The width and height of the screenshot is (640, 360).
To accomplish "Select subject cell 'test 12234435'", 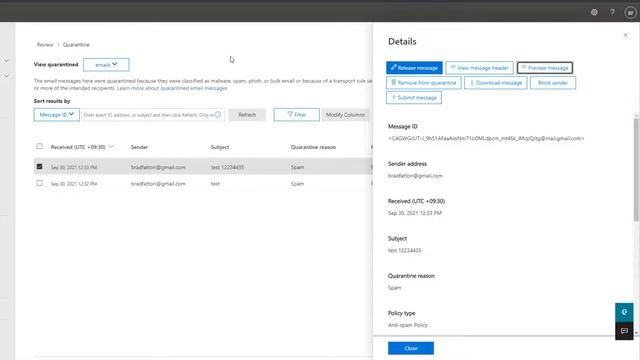I will pyautogui.click(x=227, y=167).
